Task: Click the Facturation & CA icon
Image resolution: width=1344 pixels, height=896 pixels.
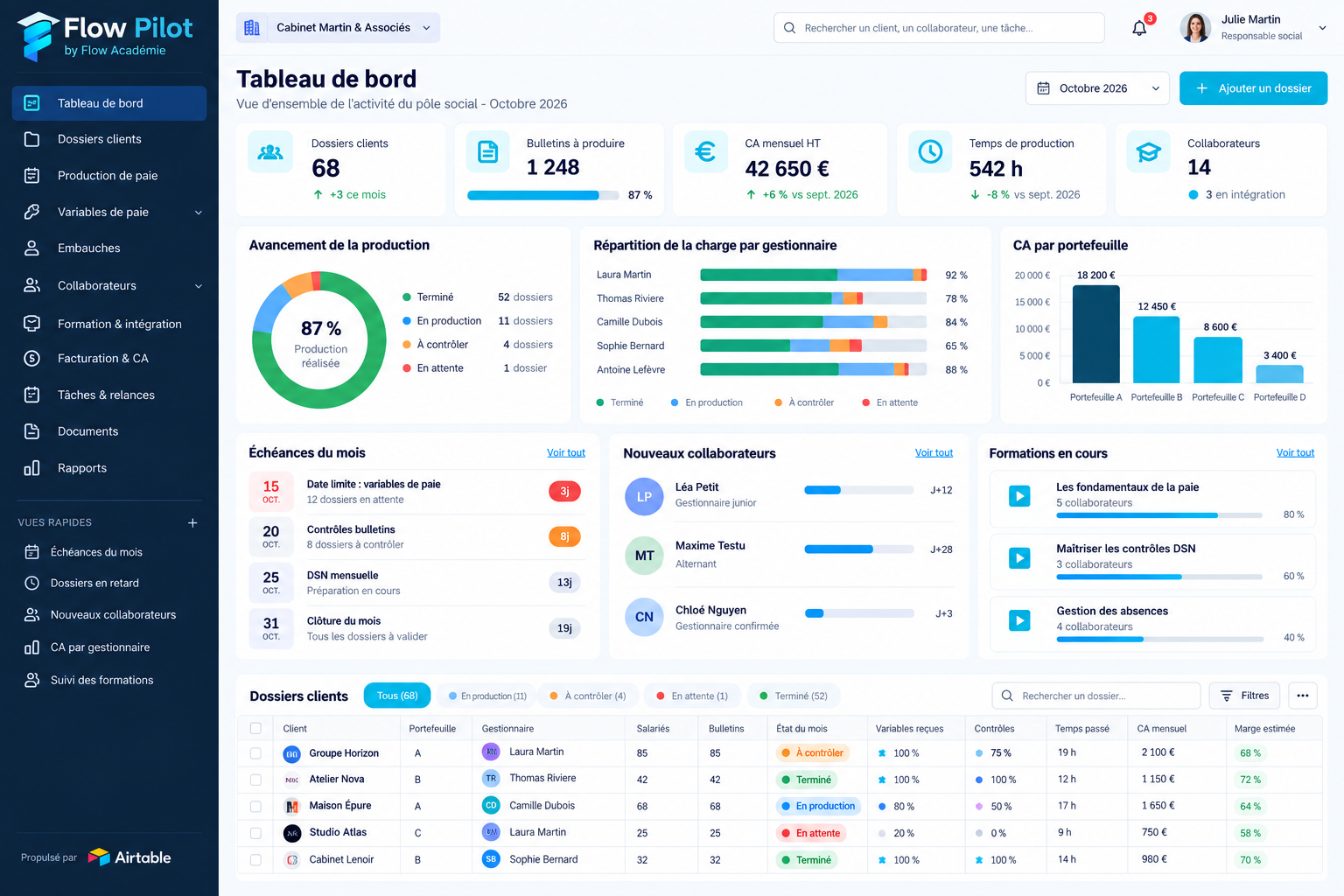Action: click(x=31, y=358)
